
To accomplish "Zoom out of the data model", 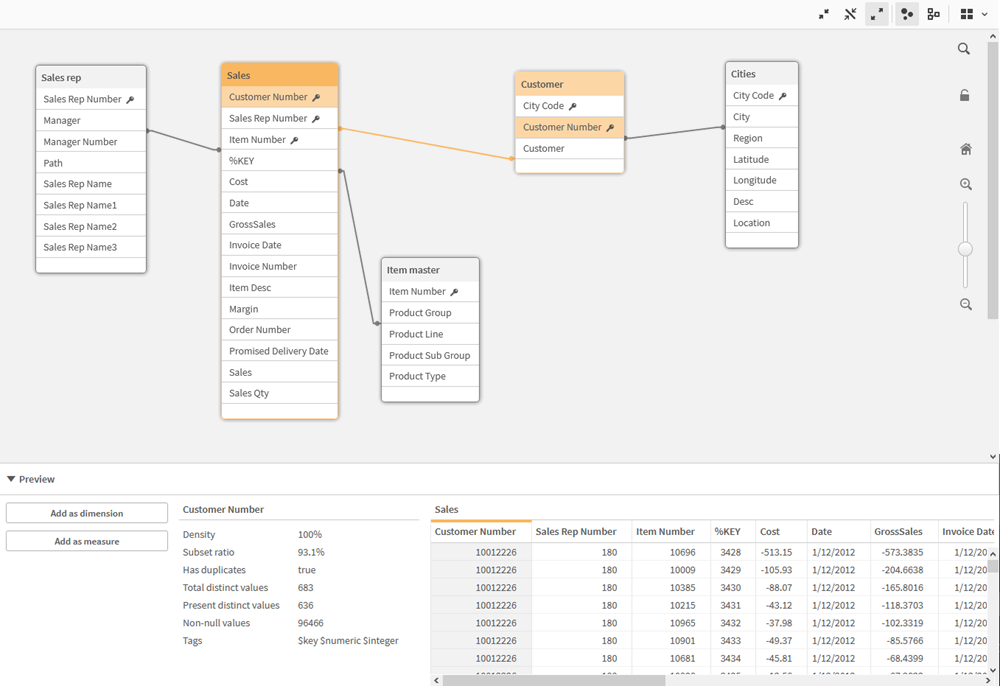I will pyautogui.click(x=965, y=304).
